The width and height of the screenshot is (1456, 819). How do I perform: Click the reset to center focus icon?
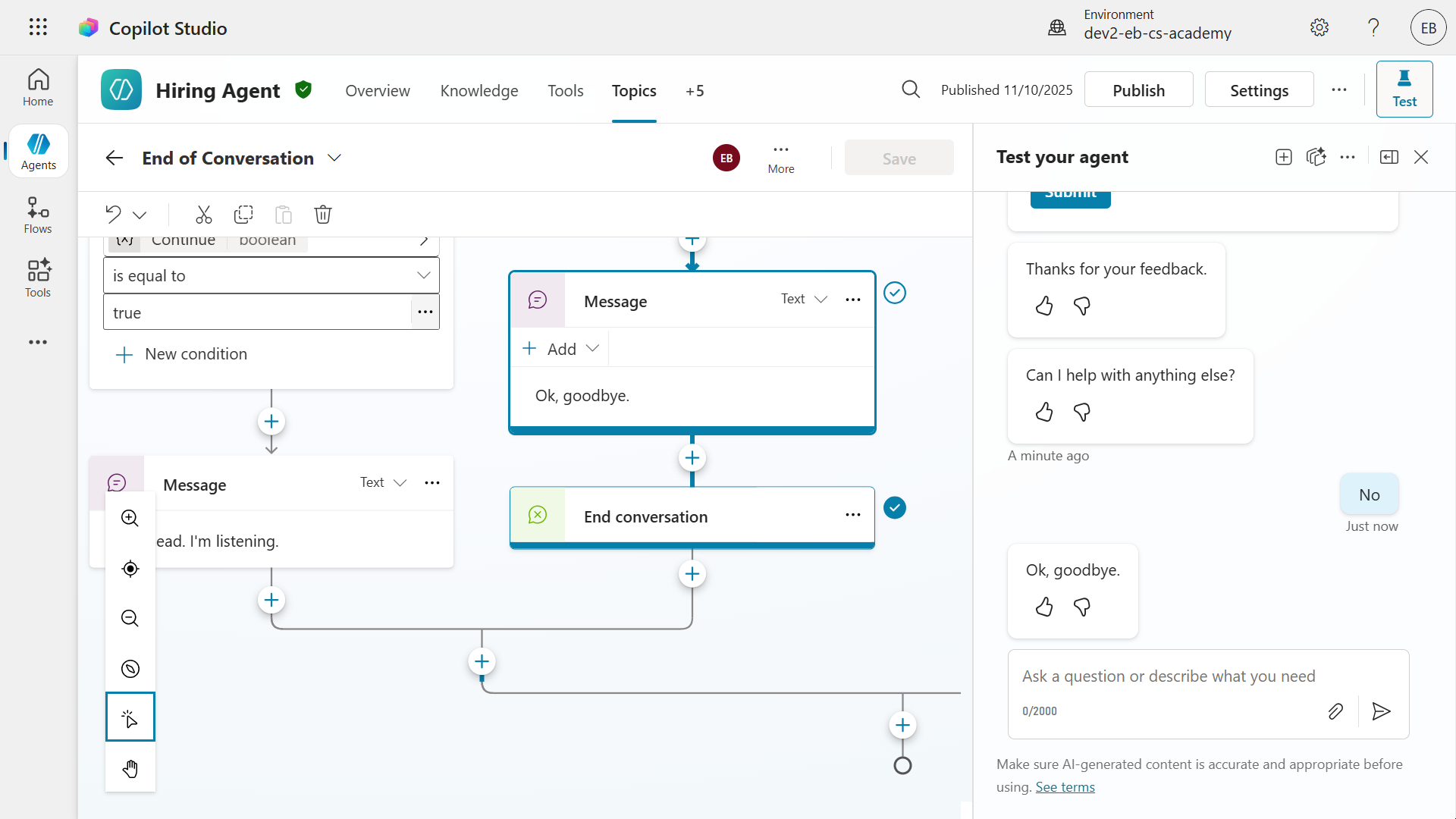coord(130,569)
